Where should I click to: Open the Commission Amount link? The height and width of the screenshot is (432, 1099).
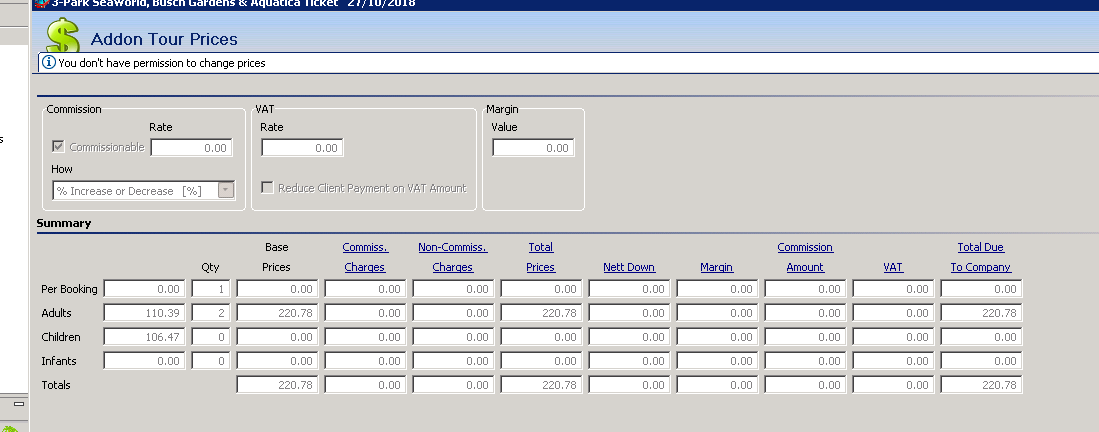tap(805, 257)
